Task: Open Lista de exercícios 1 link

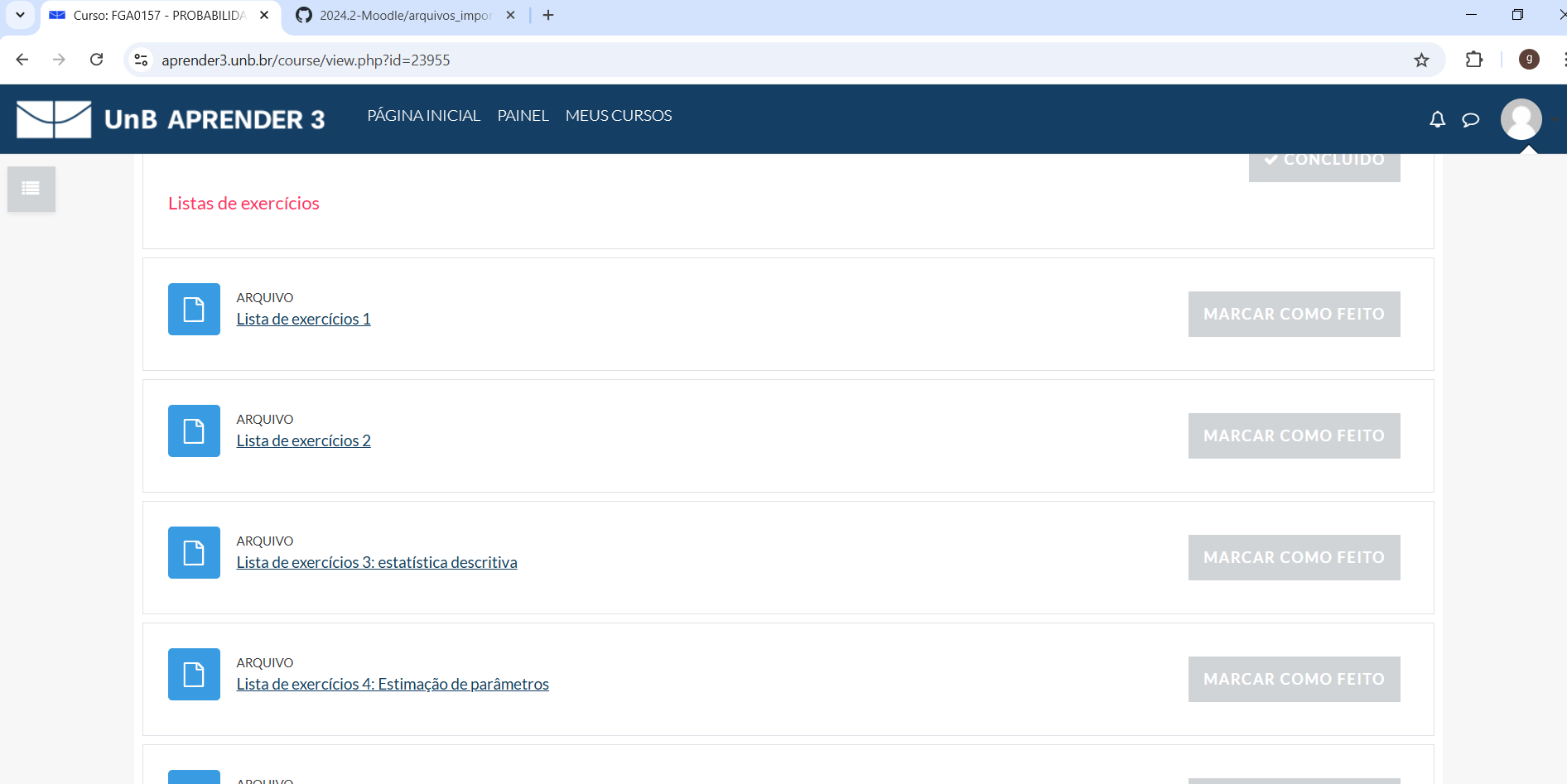Action: click(303, 320)
